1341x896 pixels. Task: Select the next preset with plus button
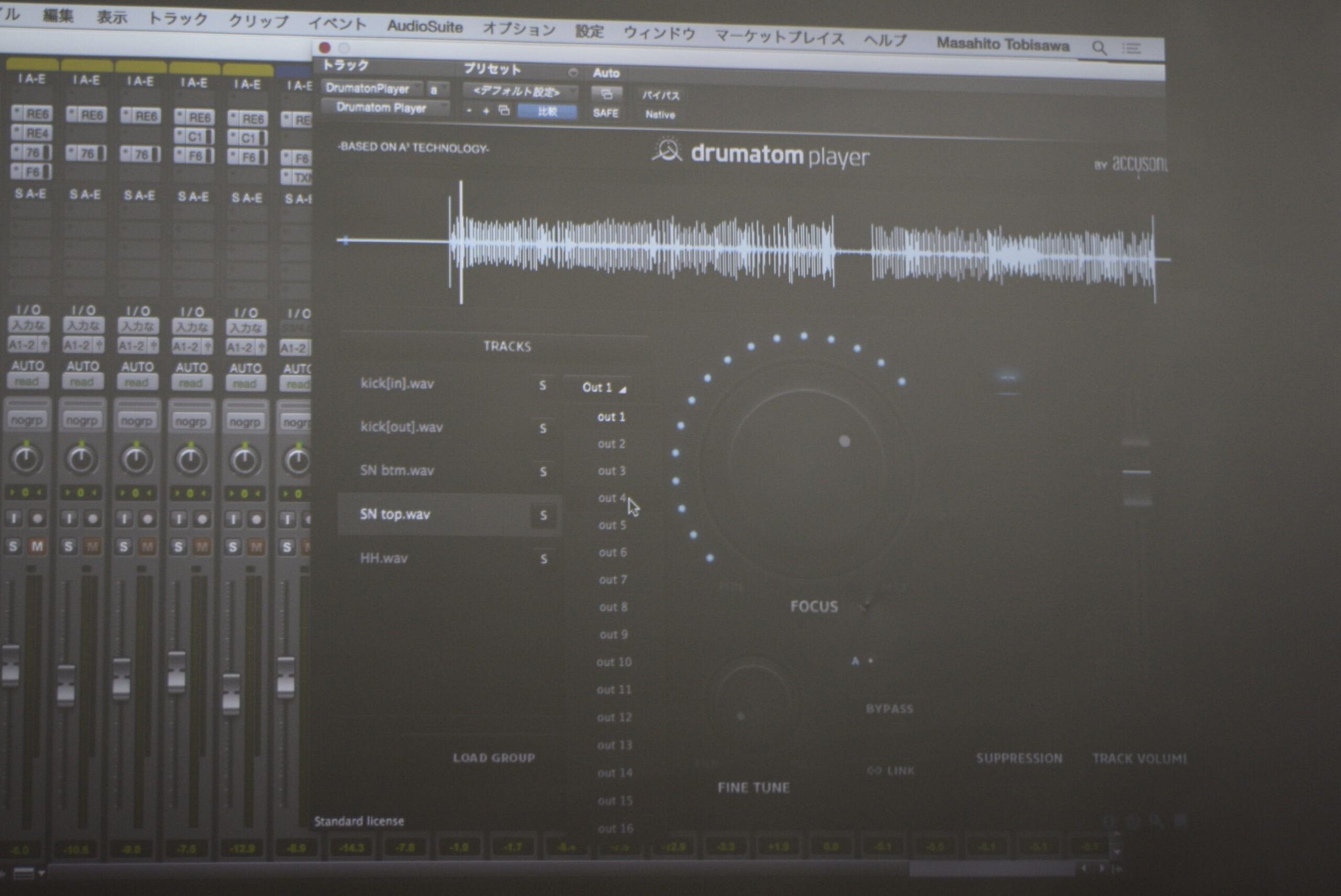coord(486,111)
